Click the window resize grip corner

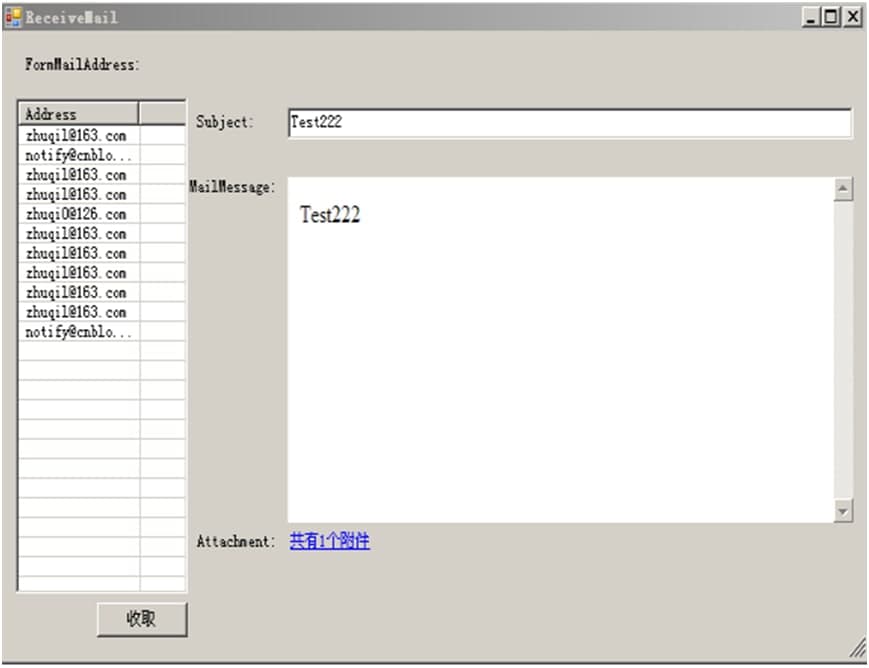(x=857, y=649)
